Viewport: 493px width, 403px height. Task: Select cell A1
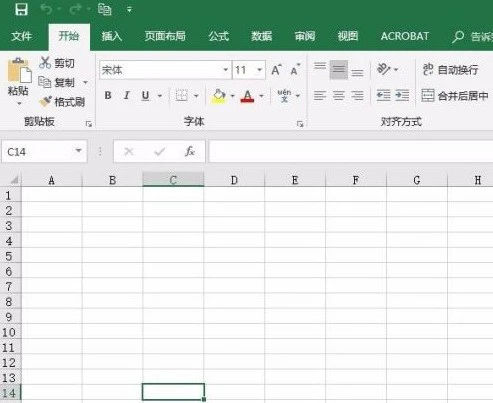tap(52, 195)
